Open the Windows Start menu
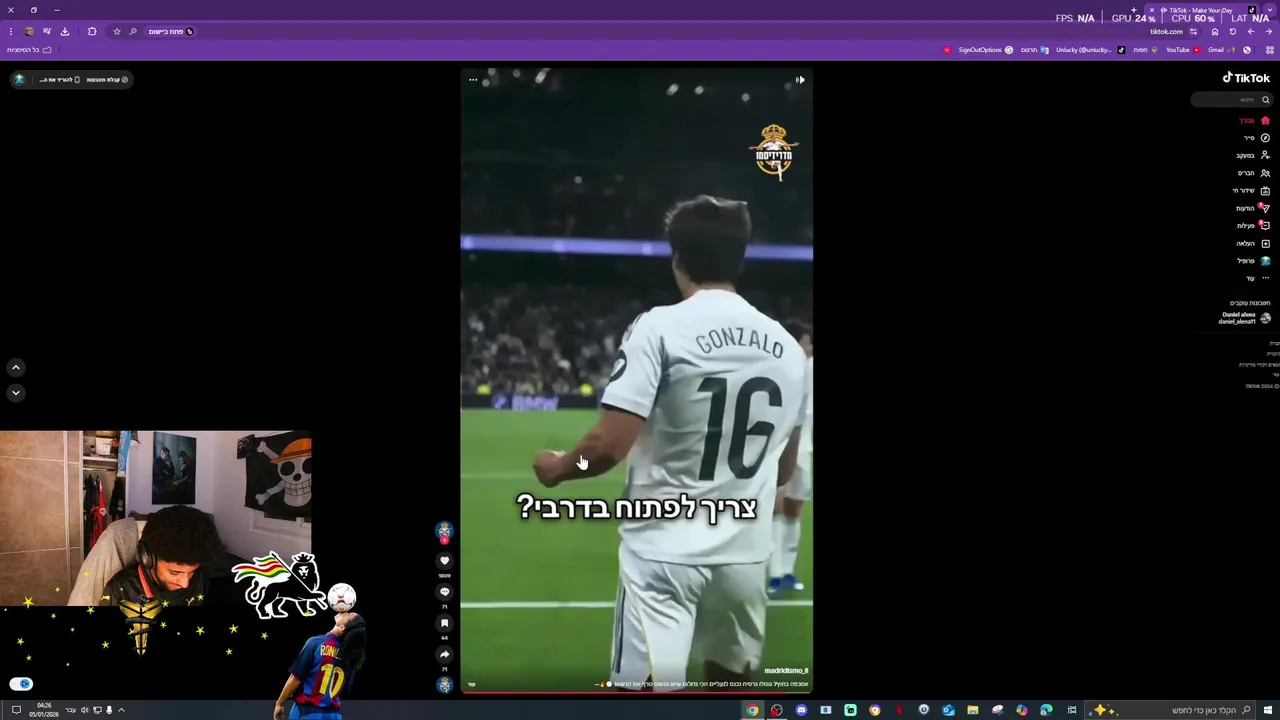 click(x=1268, y=710)
